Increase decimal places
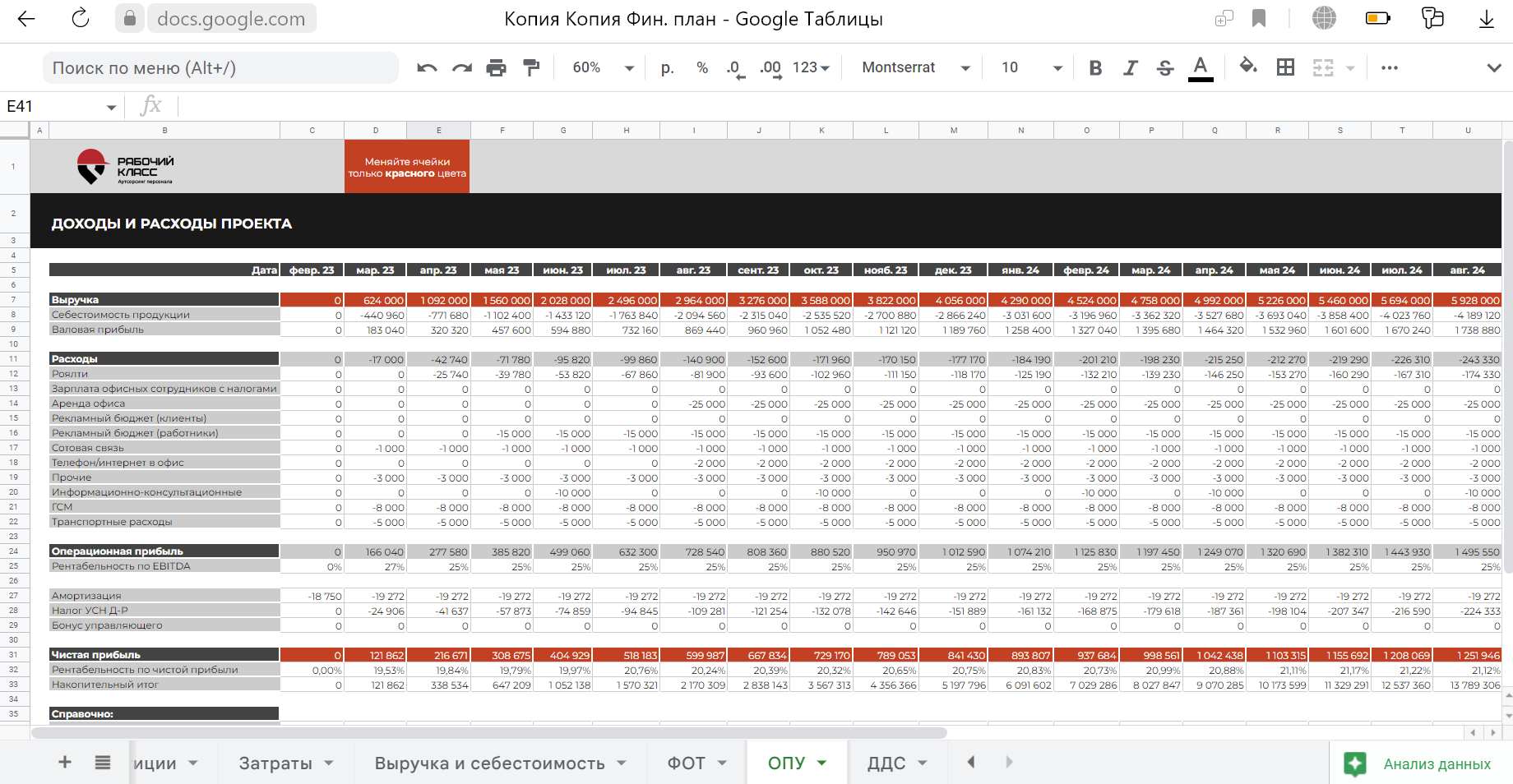Image resolution: width=1513 pixels, height=784 pixels. pos(770,69)
